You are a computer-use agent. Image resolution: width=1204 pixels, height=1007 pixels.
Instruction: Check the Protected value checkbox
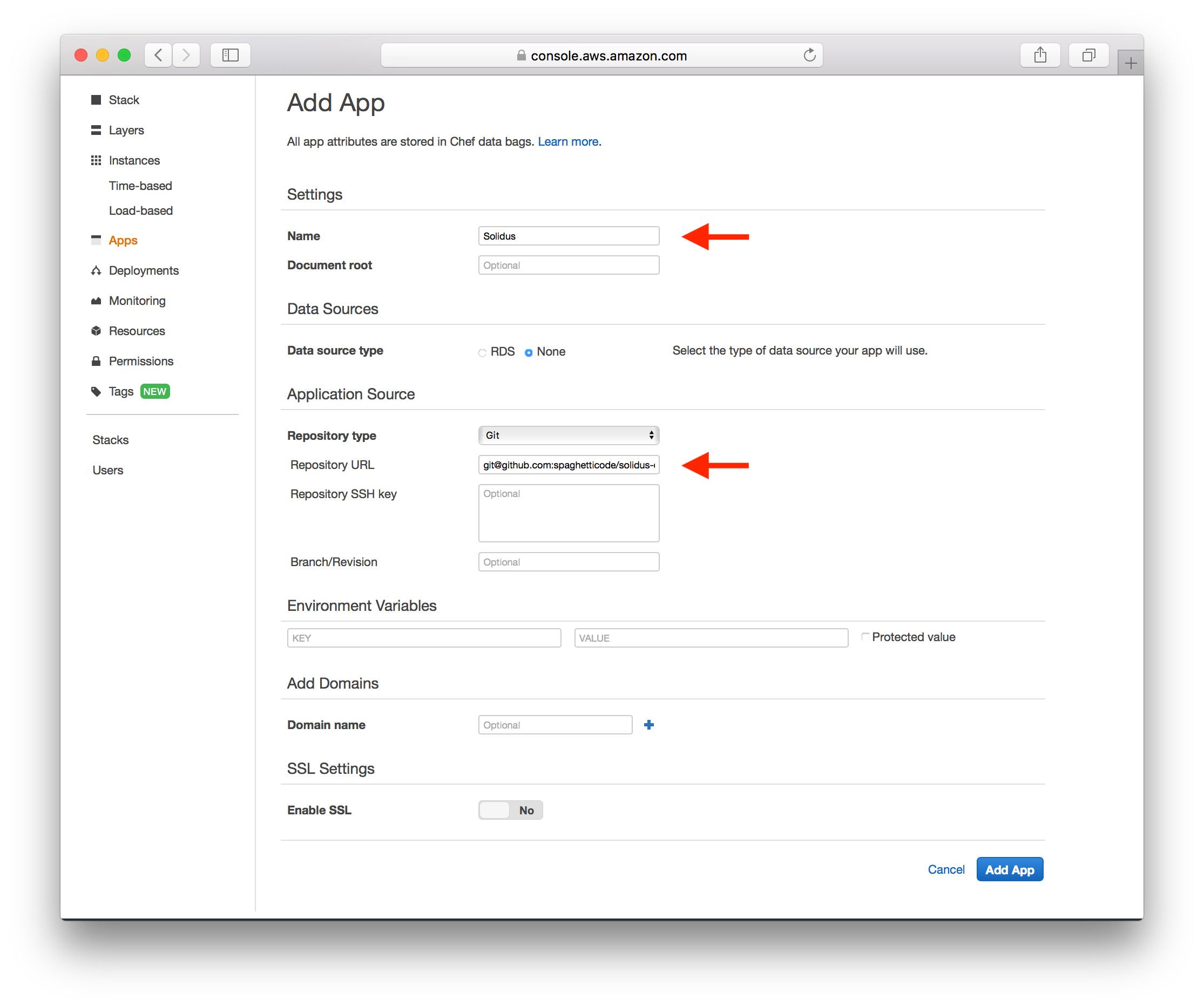864,636
